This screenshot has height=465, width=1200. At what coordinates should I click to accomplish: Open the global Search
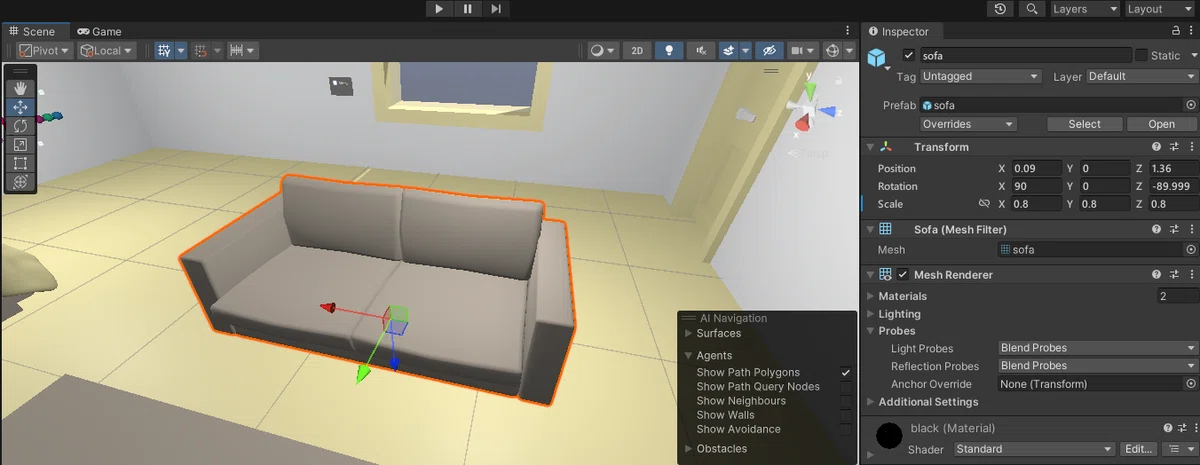(1031, 9)
